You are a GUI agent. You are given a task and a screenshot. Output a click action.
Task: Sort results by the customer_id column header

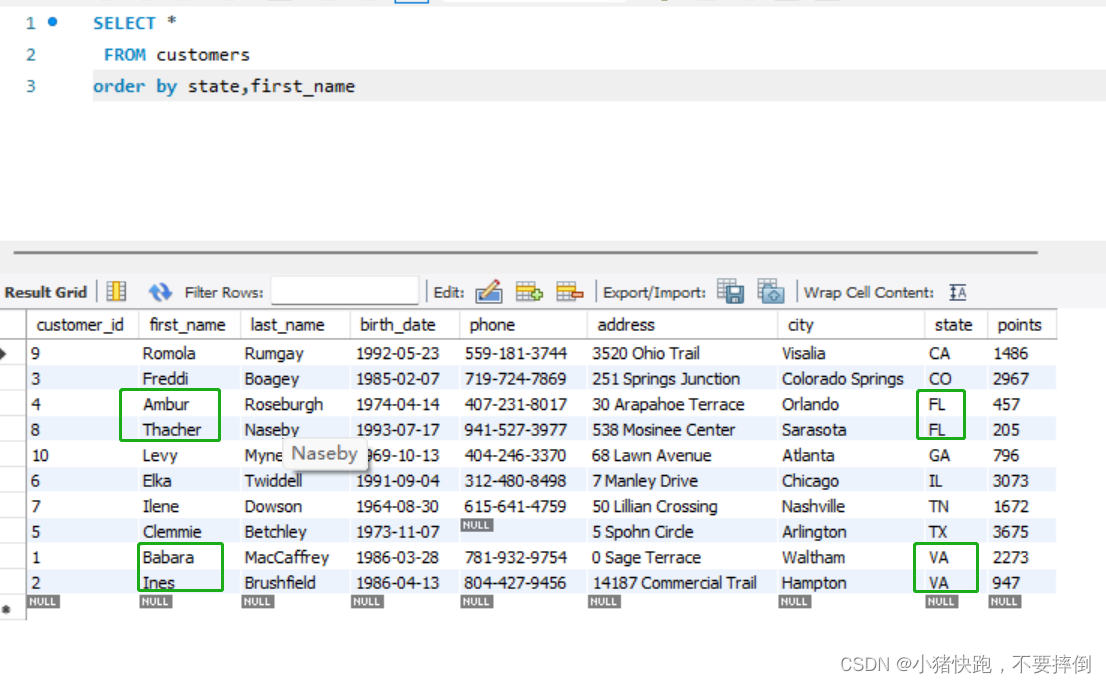coord(83,324)
